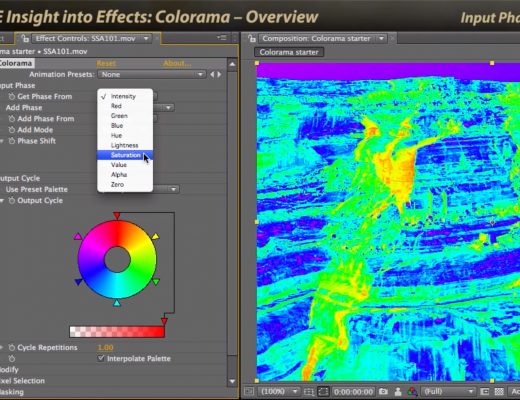Open Add Phase layer dropdown arrow
Image resolution: width=520 pixels, height=400 pixels.
(168, 108)
